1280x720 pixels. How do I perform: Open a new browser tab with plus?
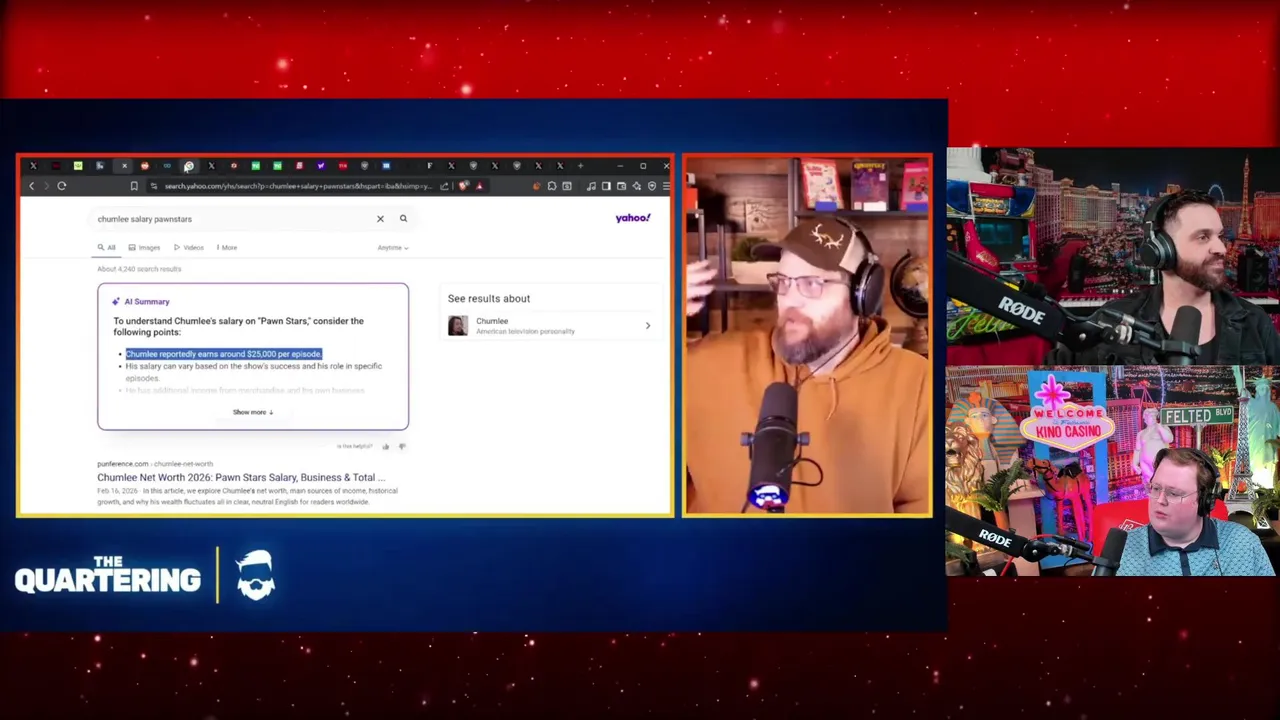(x=581, y=166)
